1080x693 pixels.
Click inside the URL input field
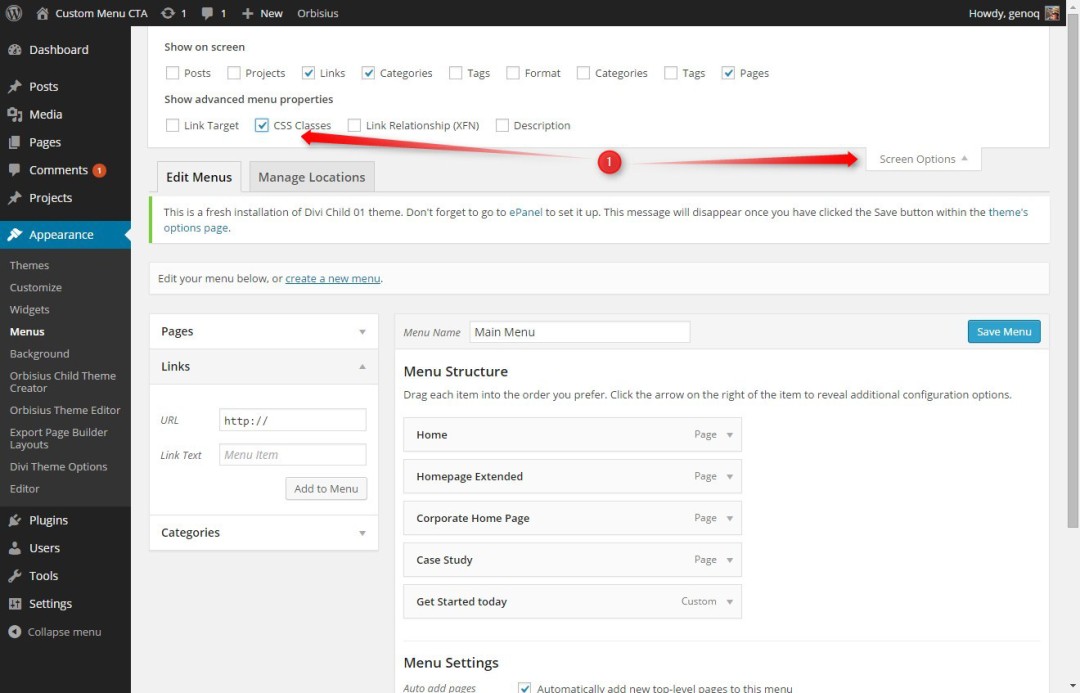coord(292,420)
